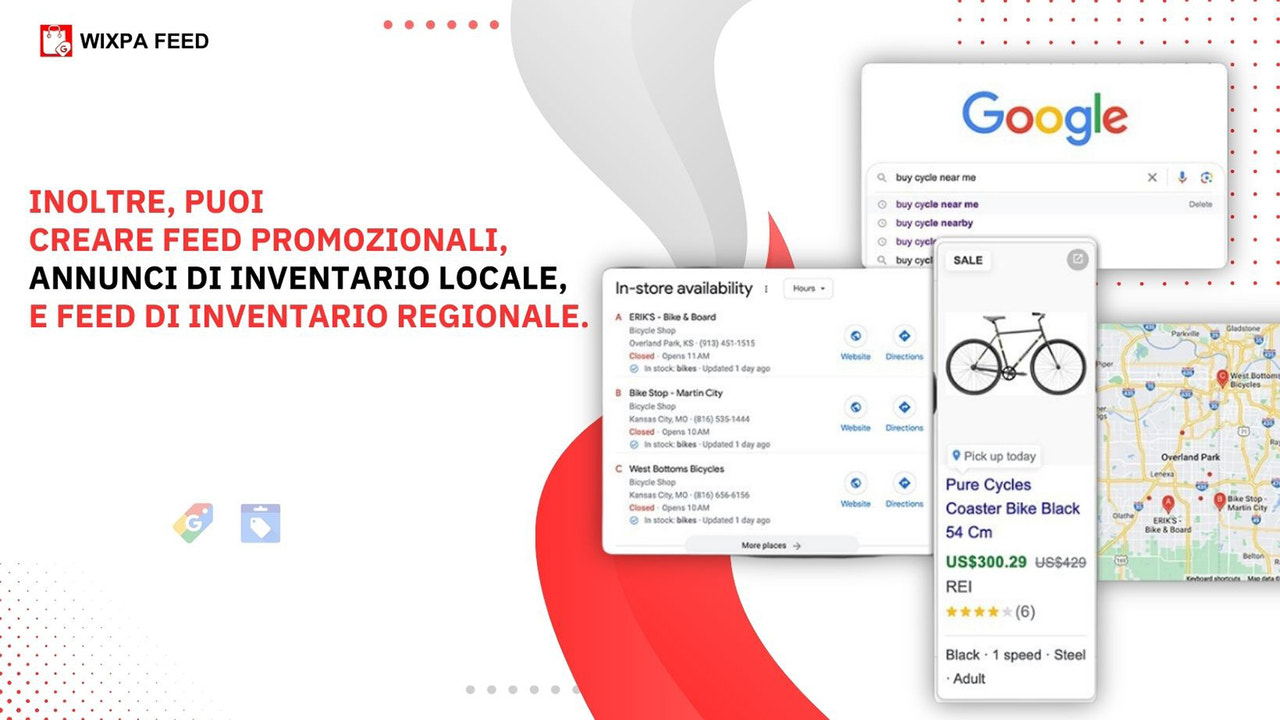
Task: Click the "Black · 1 speed · Steel" attributes text
Action: [1015, 655]
